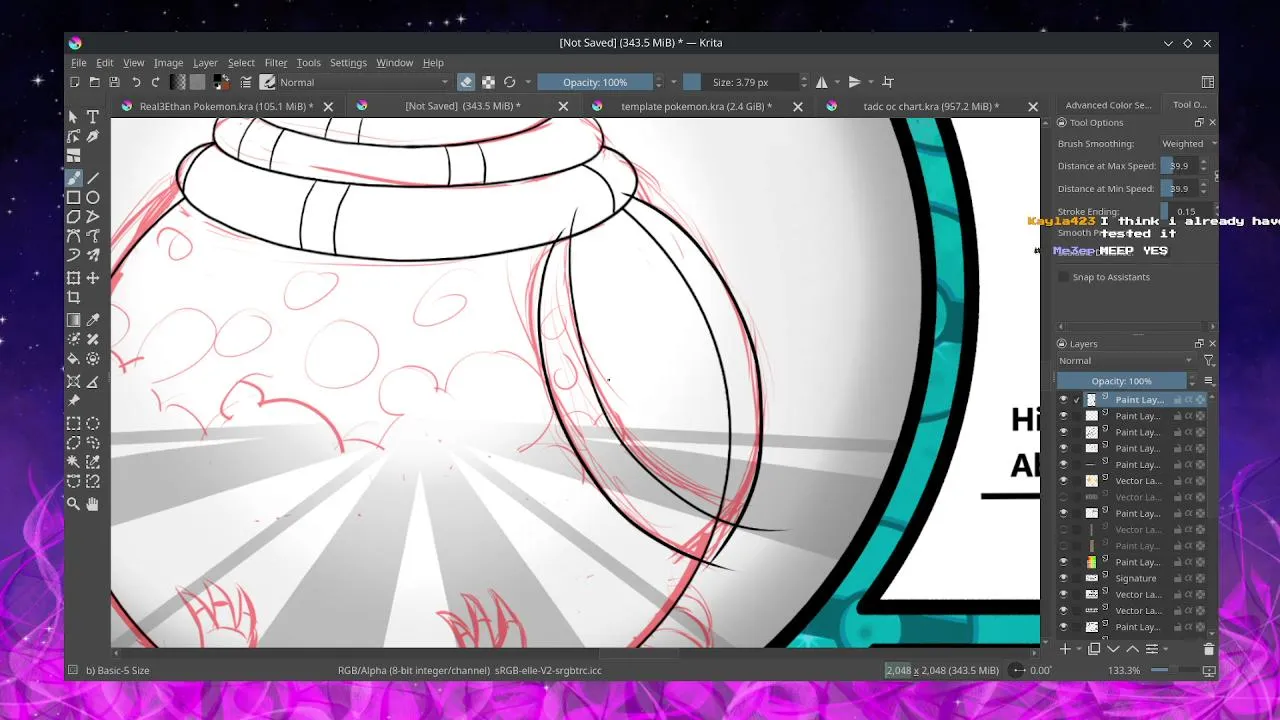Viewport: 1280px width, 720px height.
Task: Expand the reload preset dropdown arrow
Action: (527, 82)
